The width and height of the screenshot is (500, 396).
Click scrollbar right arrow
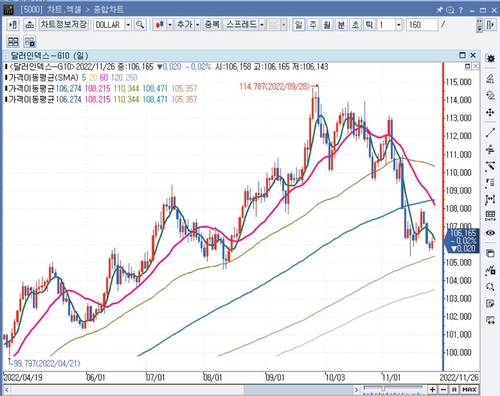(356, 390)
